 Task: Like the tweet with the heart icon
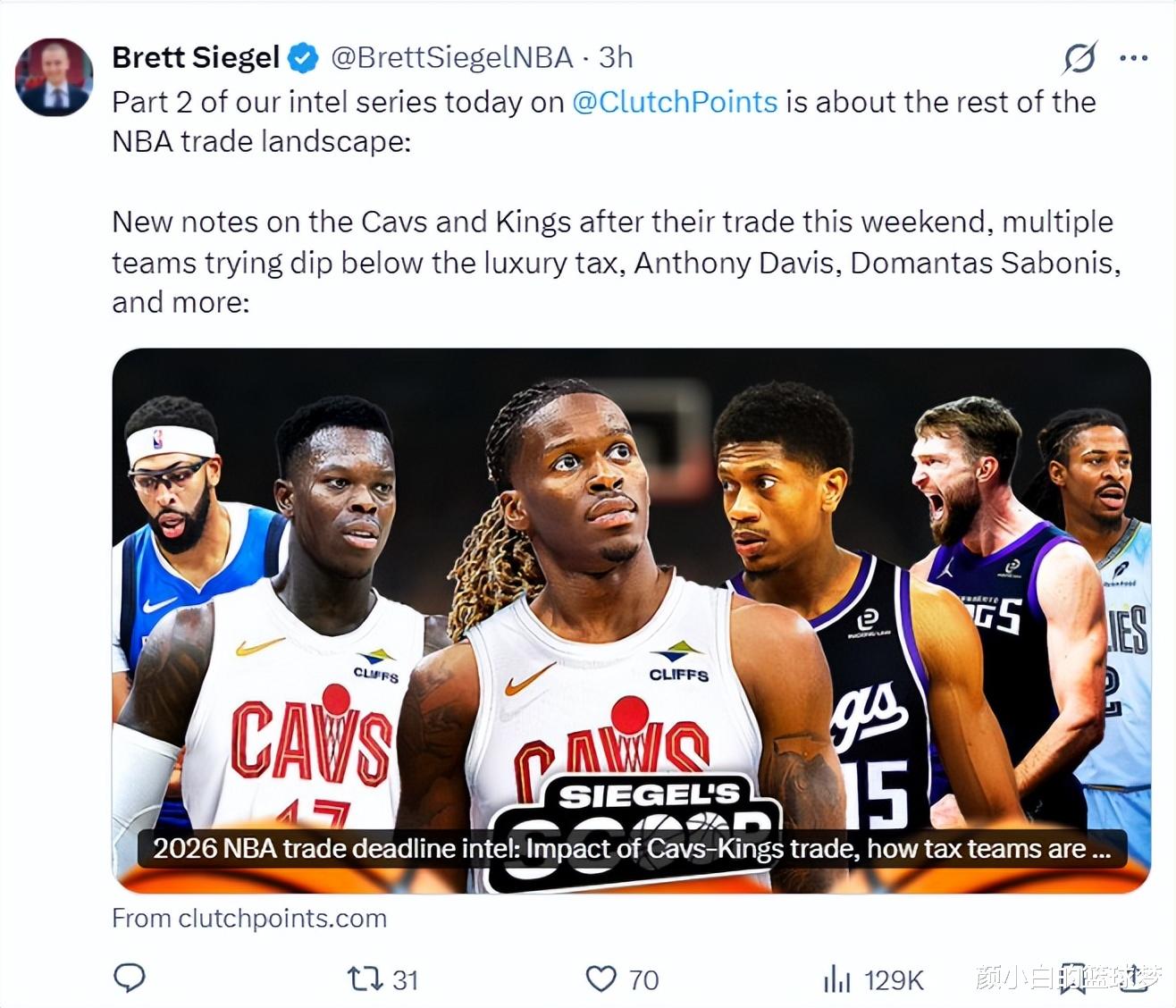pos(601,979)
